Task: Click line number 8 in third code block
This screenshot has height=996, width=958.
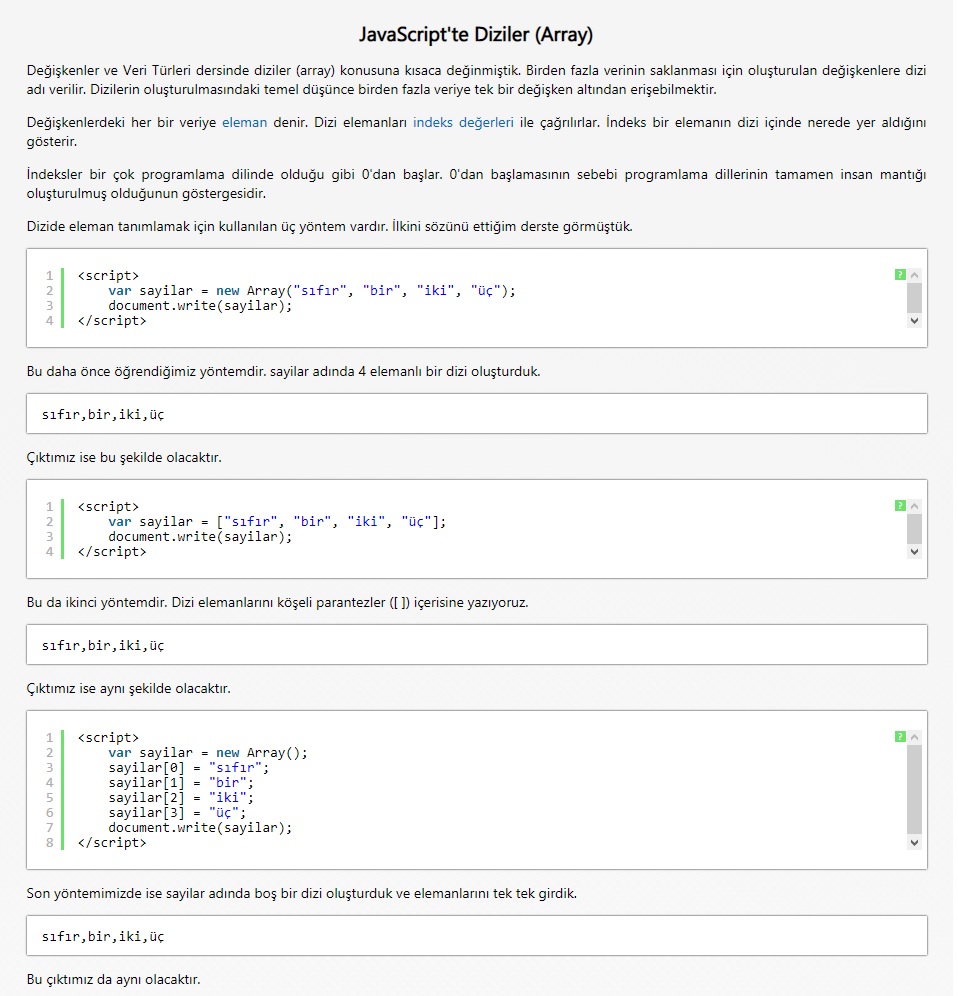Action: tap(50, 843)
